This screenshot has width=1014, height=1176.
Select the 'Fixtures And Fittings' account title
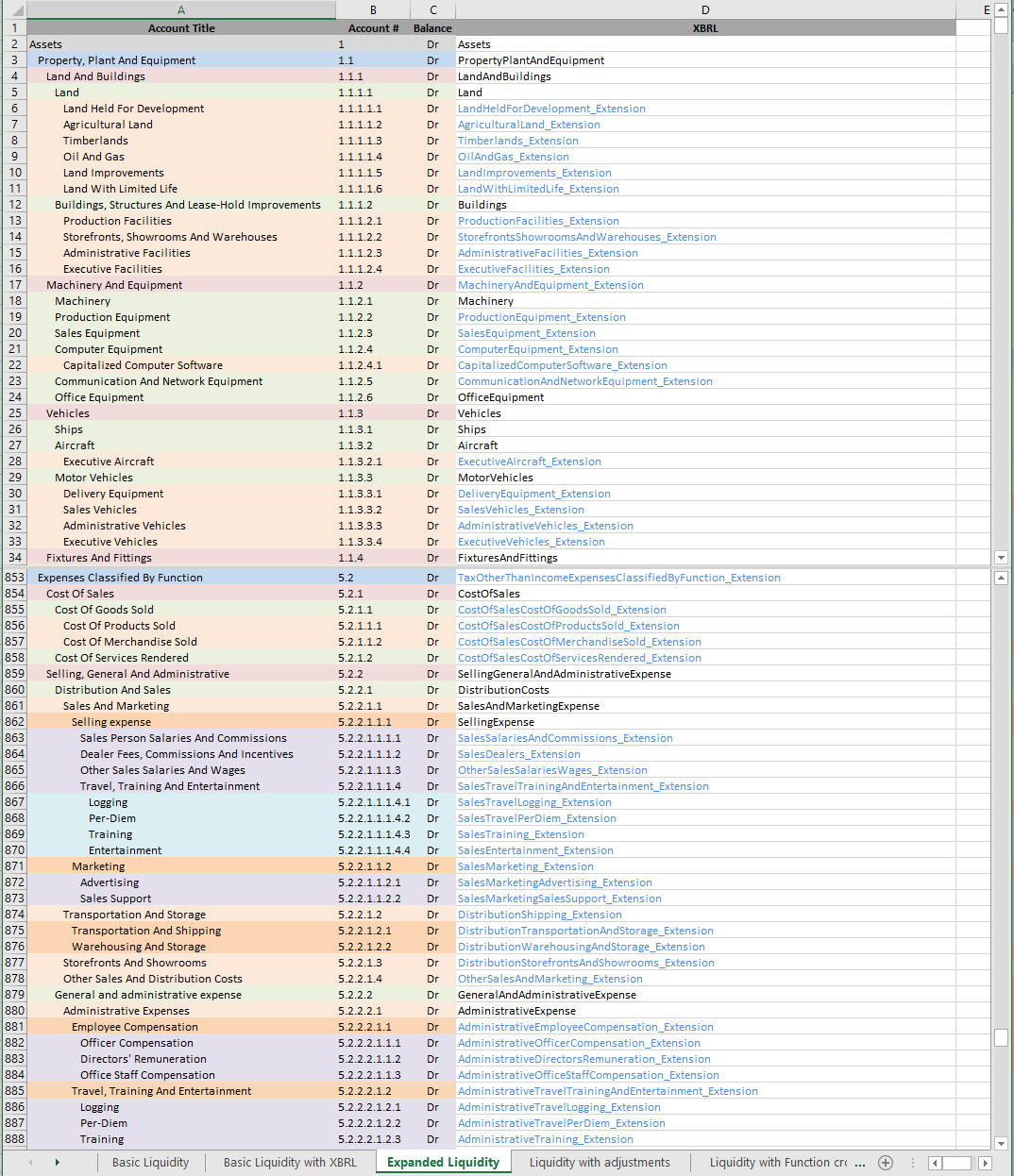pos(181,558)
